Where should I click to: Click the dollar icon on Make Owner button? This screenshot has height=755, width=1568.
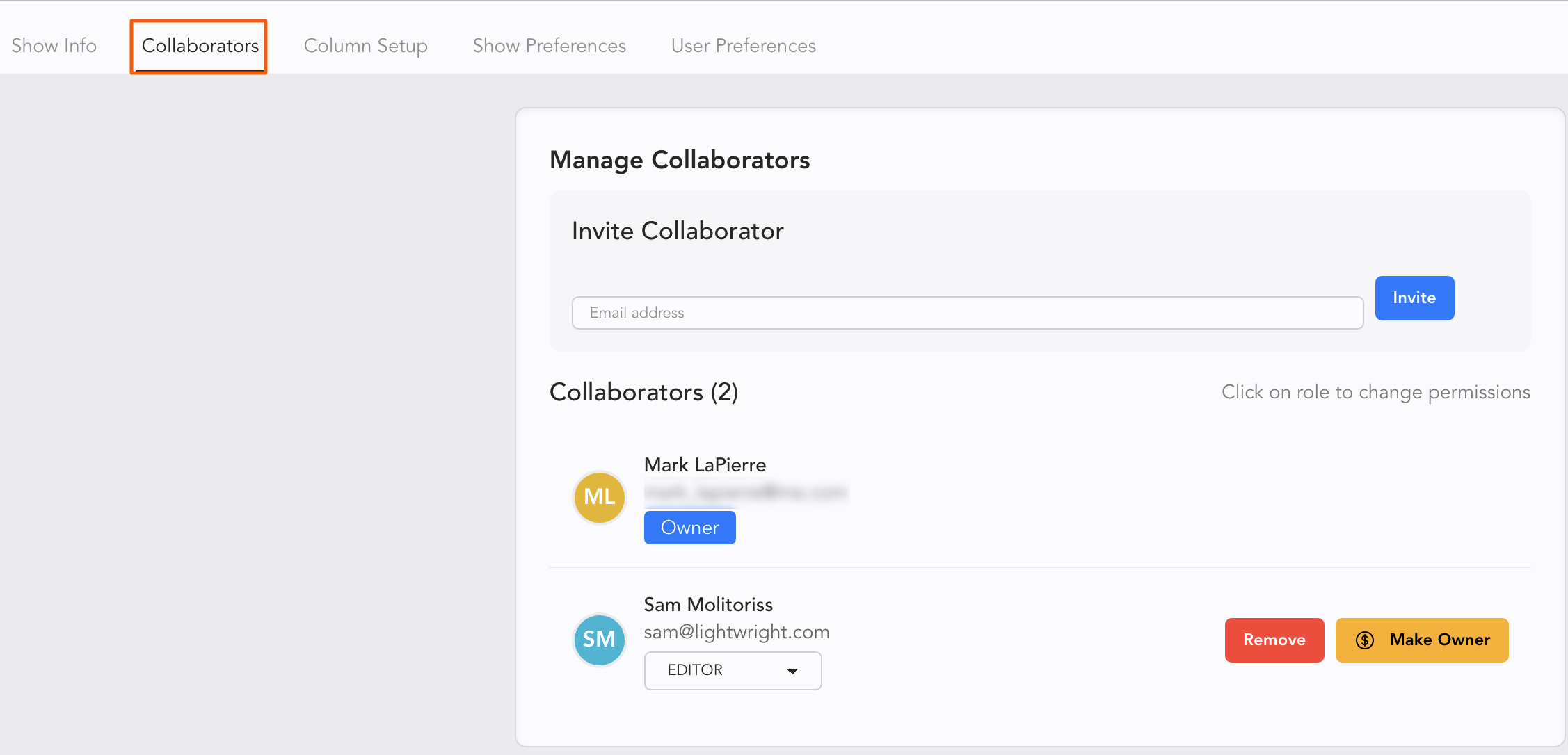[1365, 640]
